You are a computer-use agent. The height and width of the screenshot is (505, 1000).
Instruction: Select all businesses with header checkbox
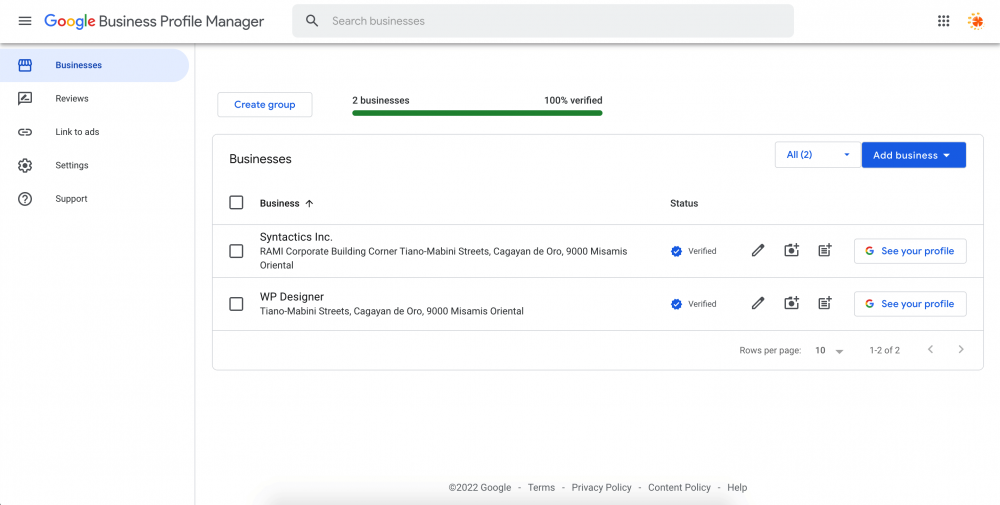[x=236, y=203]
